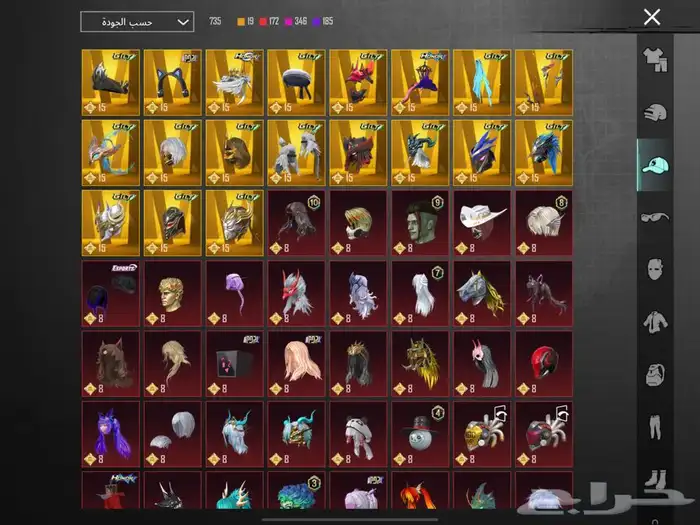This screenshot has width=700, height=525.
Task: Select the red spider-leg helmet item
Action: [x=544, y=434]
